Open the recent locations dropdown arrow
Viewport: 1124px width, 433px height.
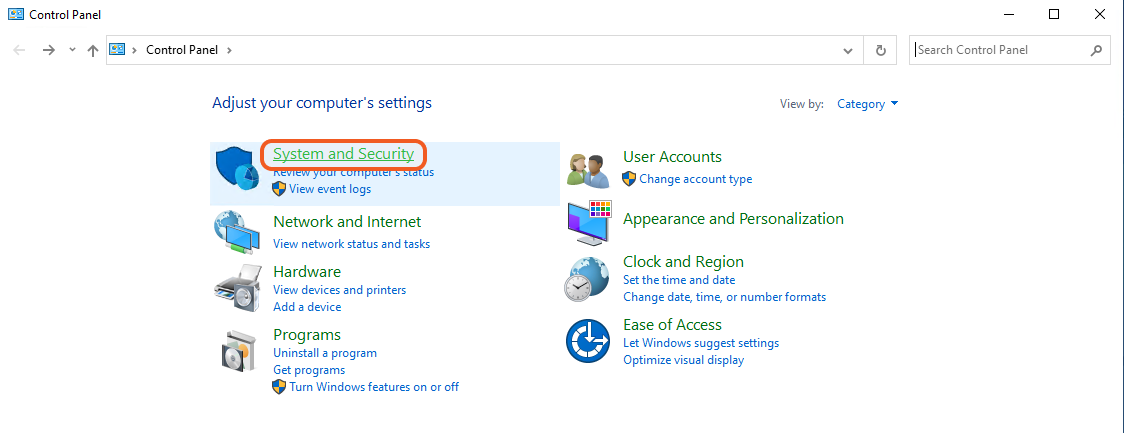[72, 50]
